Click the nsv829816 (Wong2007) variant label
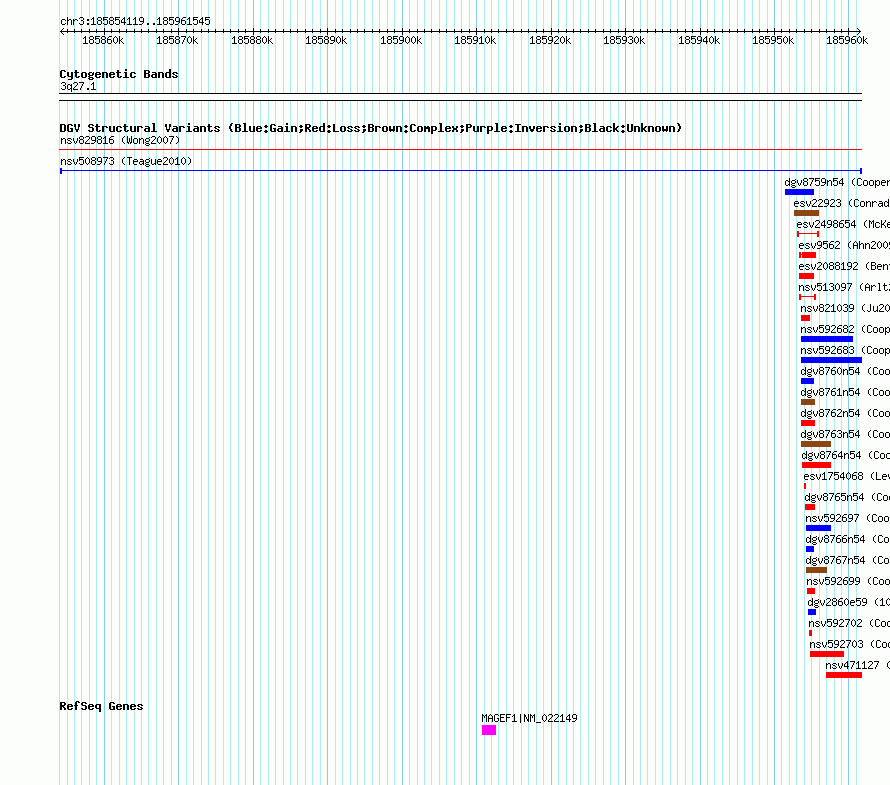 [120, 140]
